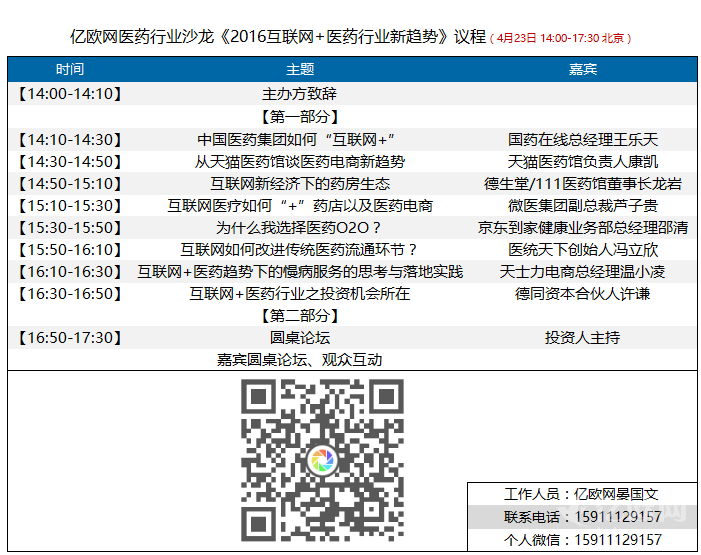701x555 pixels.
Task: Click the 投资人主持 guest cell
Action: [583, 338]
